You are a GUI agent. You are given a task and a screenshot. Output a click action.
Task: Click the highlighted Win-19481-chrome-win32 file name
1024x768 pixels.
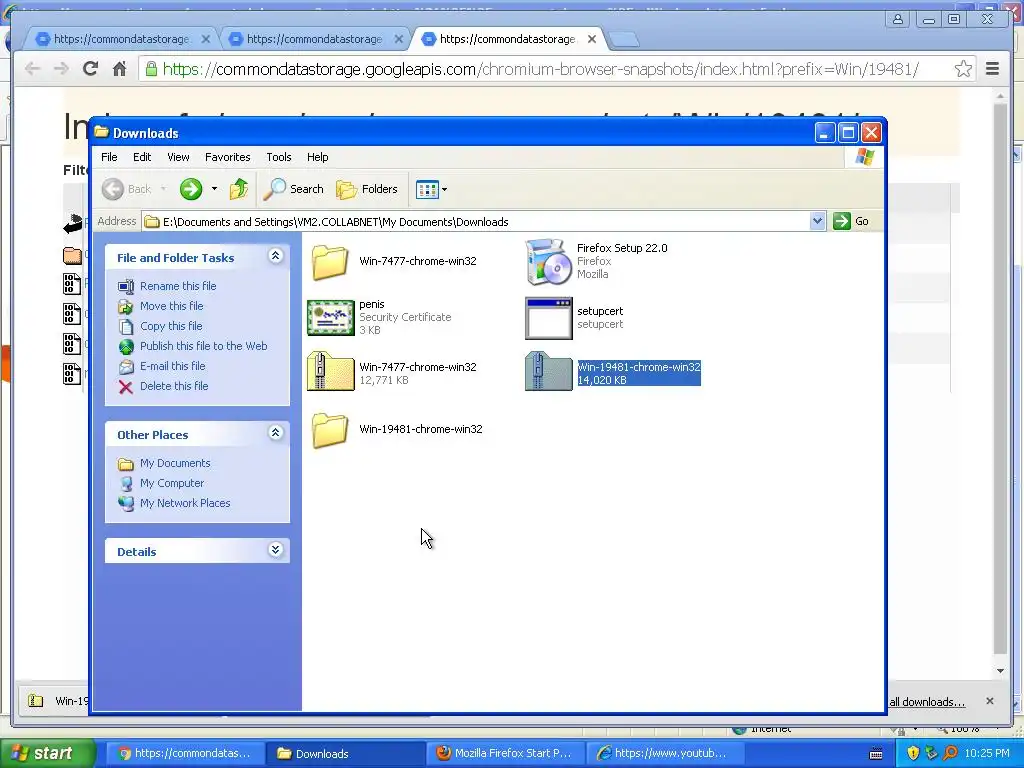pyautogui.click(x=639, y=367)
